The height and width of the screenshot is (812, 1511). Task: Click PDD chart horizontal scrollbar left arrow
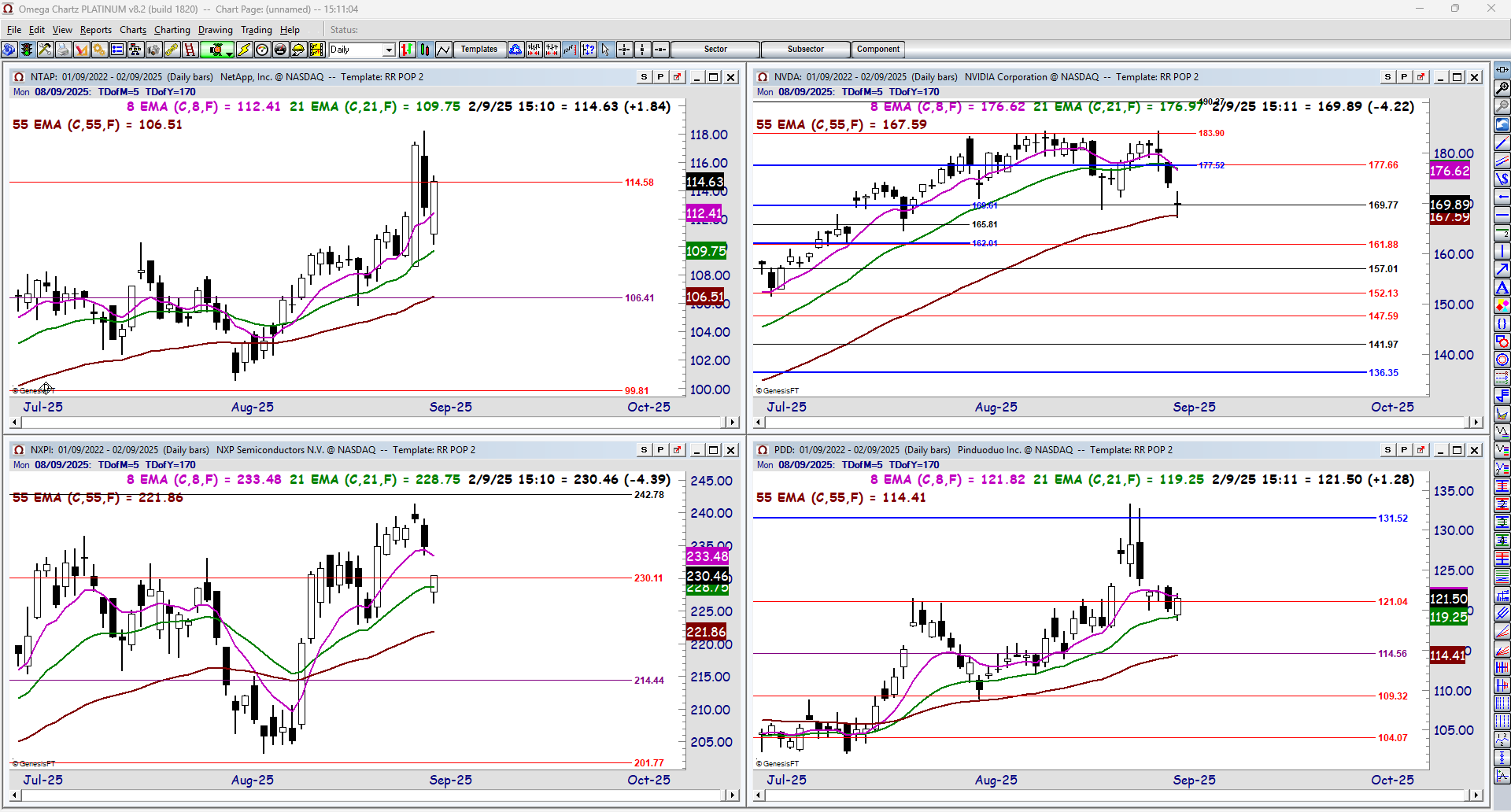pos(759,795)
